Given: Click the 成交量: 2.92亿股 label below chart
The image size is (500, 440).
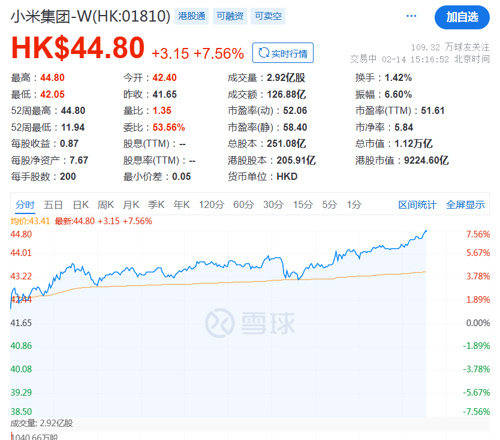Looking at the screenshot, I should [x=41, y=423].
